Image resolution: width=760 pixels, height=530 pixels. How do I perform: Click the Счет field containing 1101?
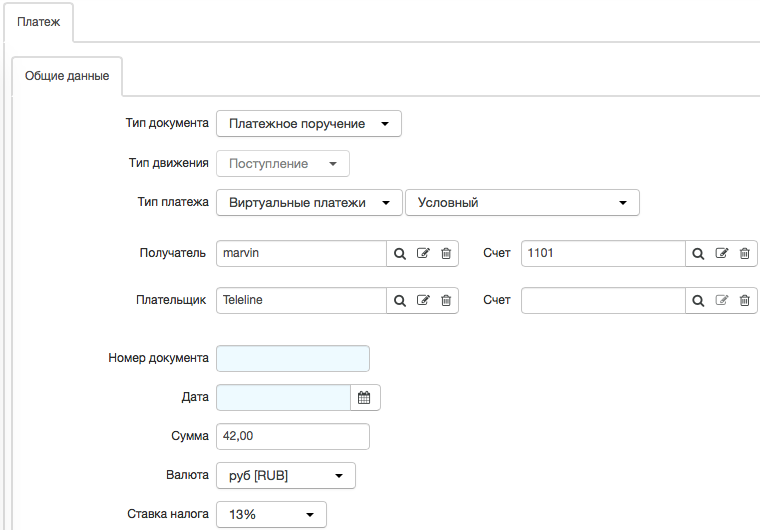tap(603, 253)
